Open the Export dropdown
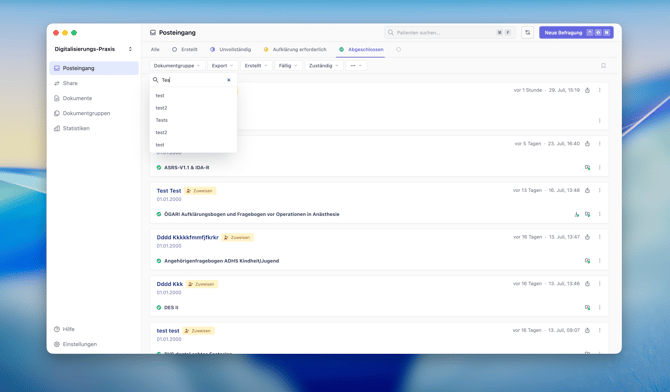670x392 pixels. [223, 65]
